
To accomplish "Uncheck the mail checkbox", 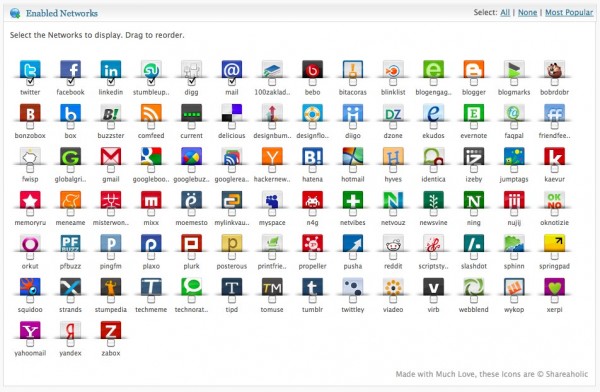I will pos(232,82).
